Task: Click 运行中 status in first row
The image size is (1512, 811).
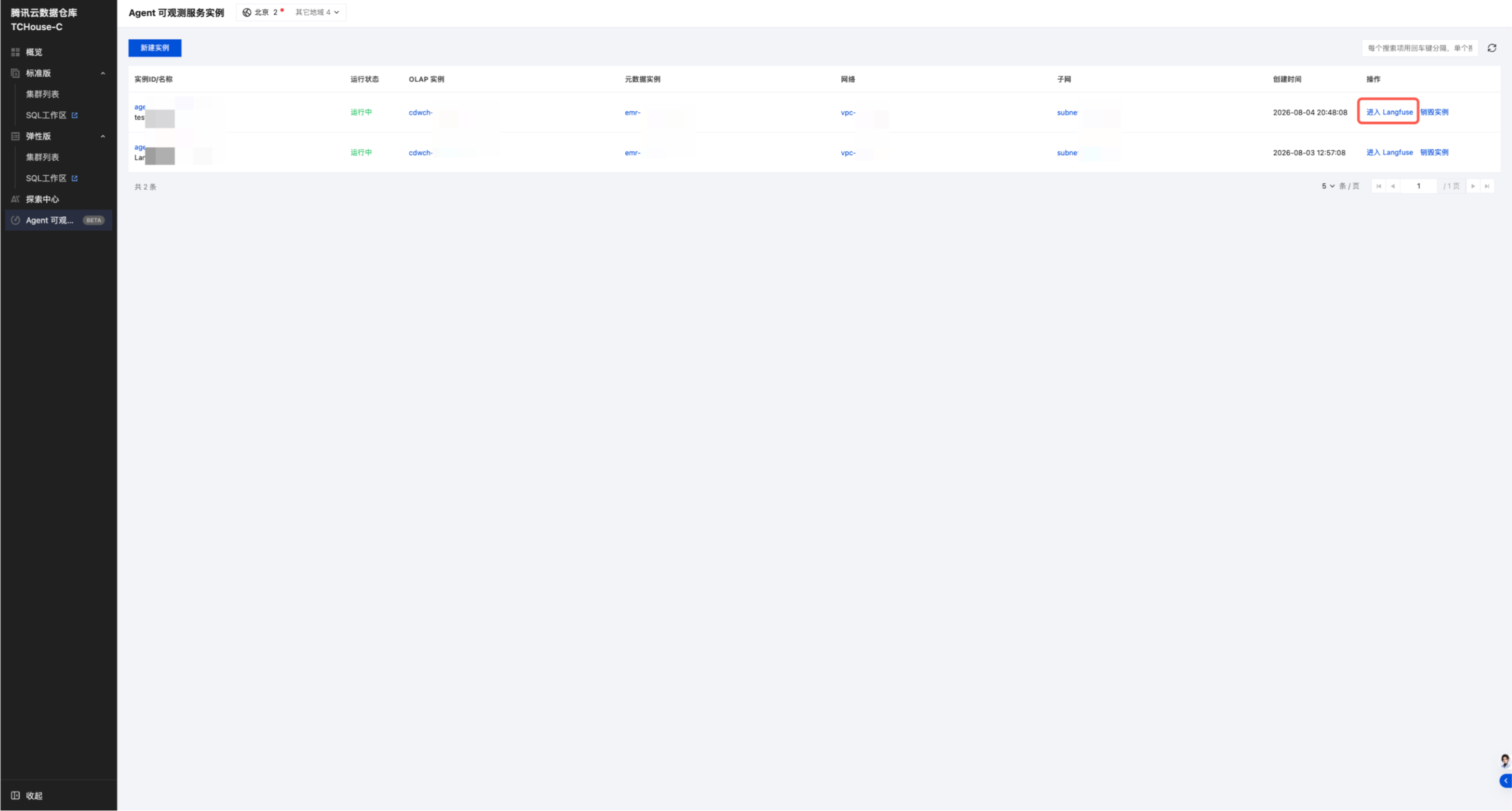Action: 361,112
